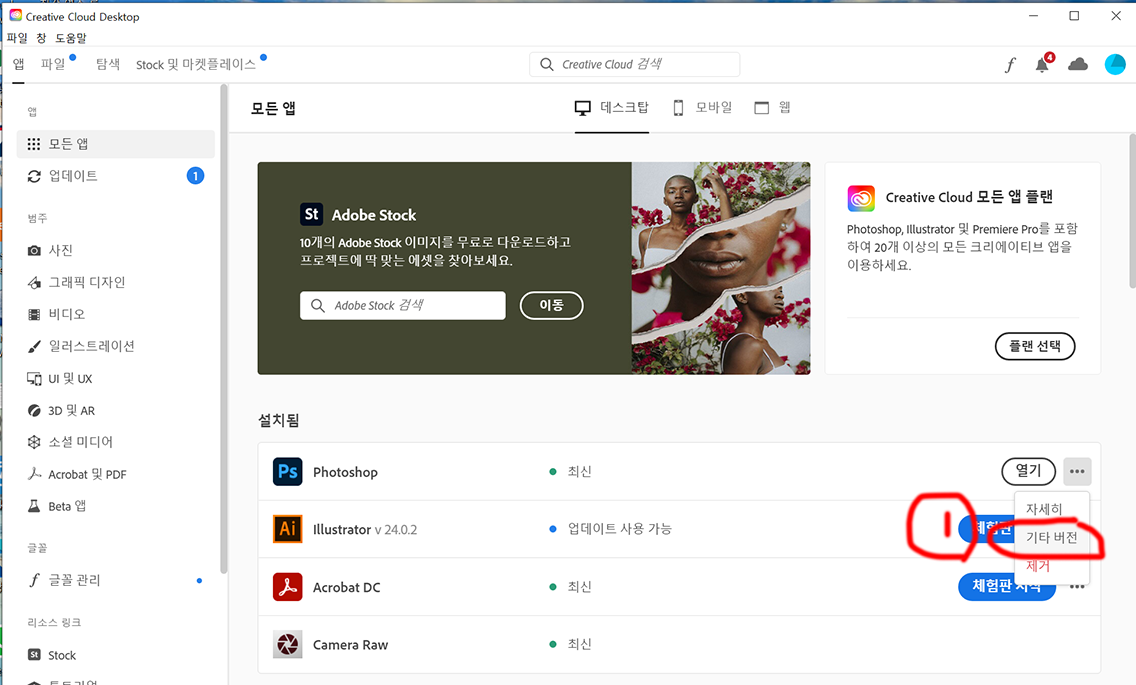Viewport: 1136px width, 685px height.
Task: Open 글꼴 관리 in the sidebar
Action: point(64,580)
